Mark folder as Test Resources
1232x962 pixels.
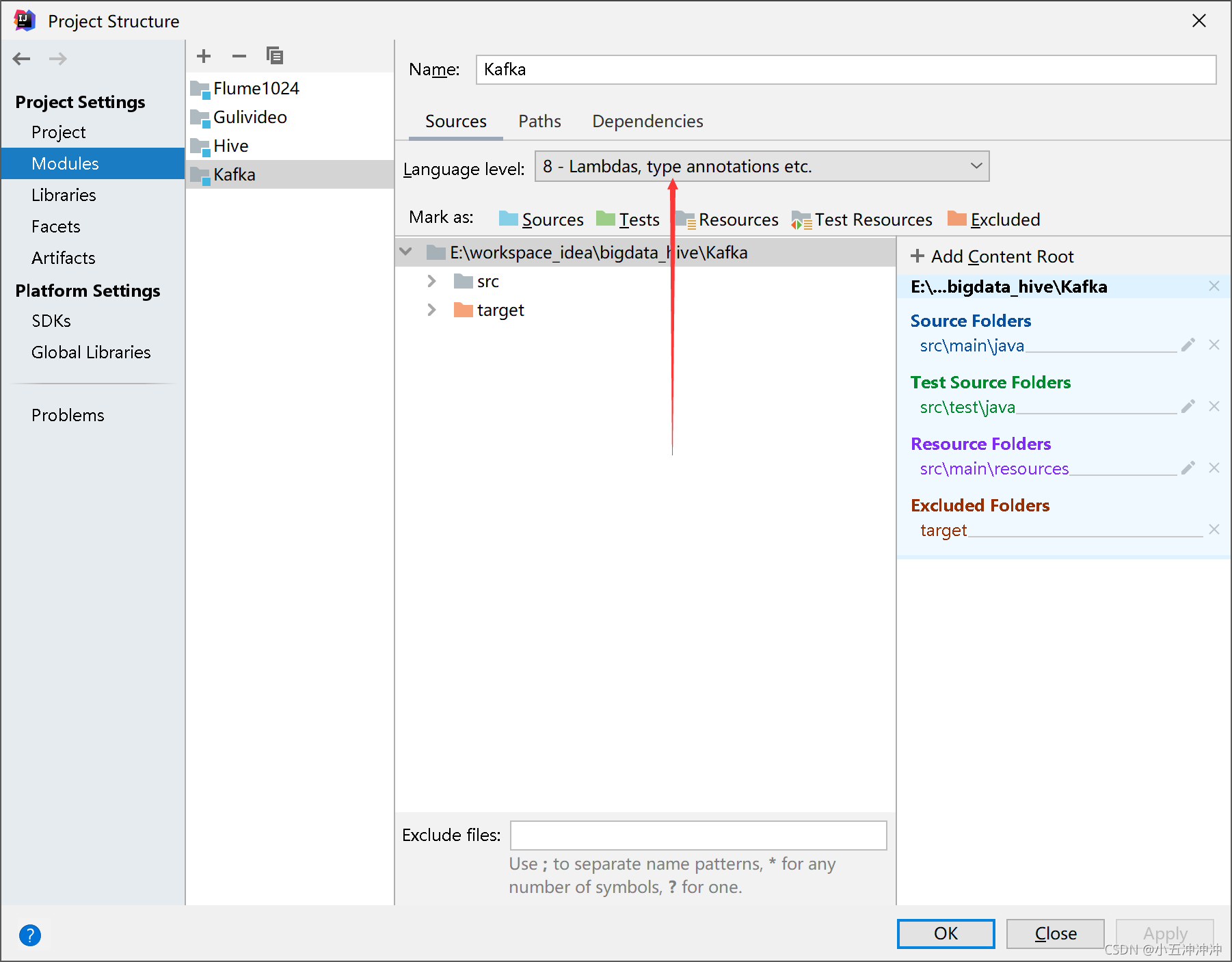[861, 219]
